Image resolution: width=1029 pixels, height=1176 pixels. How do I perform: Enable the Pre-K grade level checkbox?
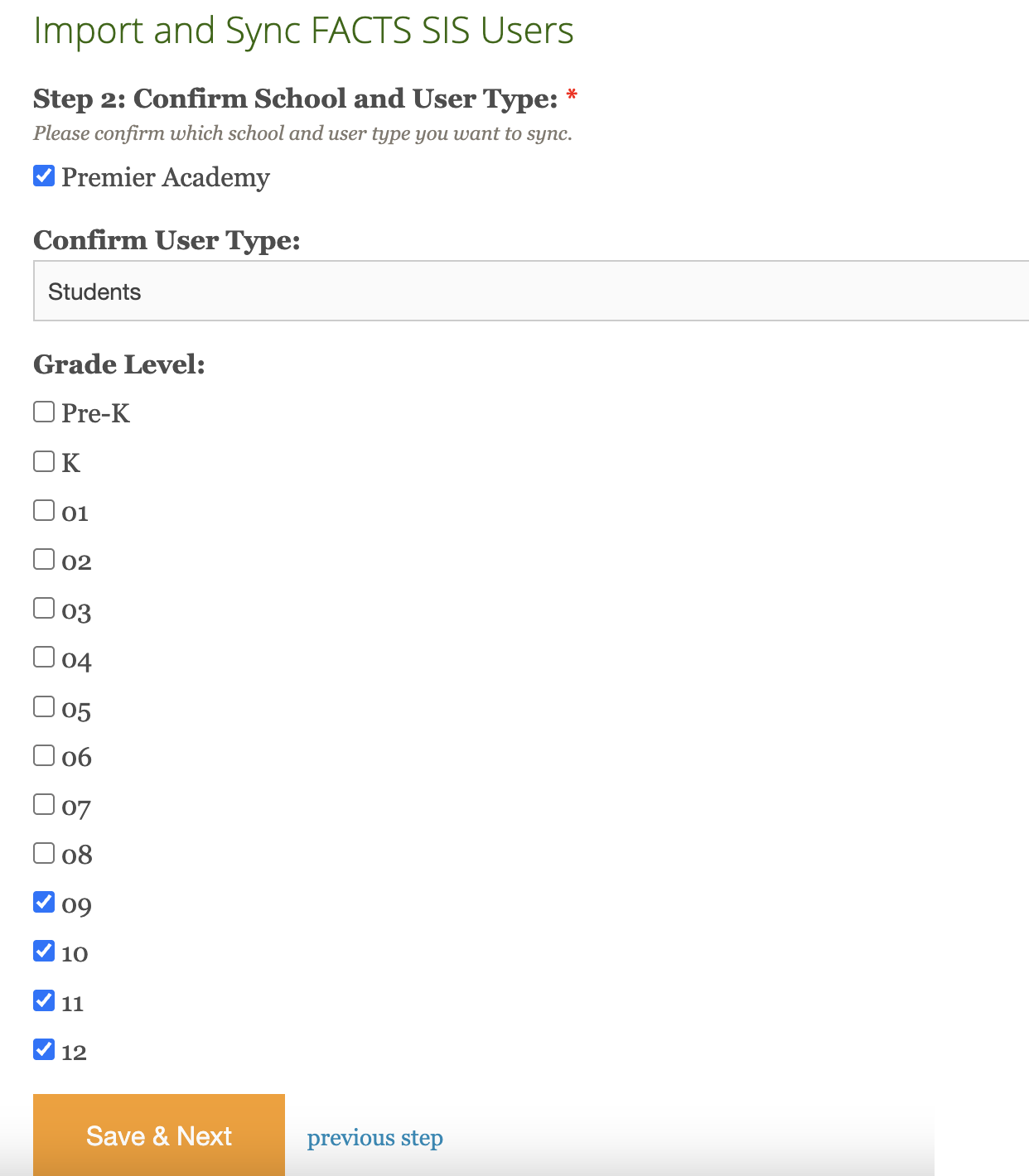tap(44, 412)
